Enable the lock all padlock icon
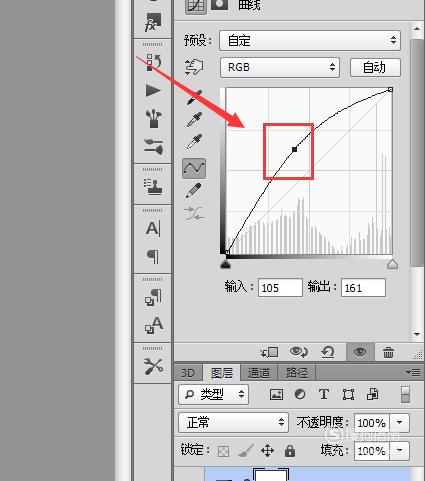The width and height of the screenshot is (425, 481). pyautogui.click(x=290, y=451)
